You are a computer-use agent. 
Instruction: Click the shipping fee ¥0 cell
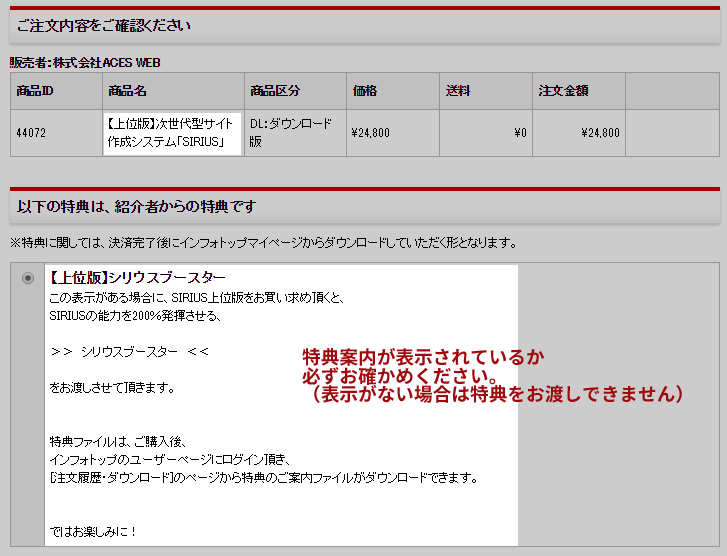pos(486,133)
